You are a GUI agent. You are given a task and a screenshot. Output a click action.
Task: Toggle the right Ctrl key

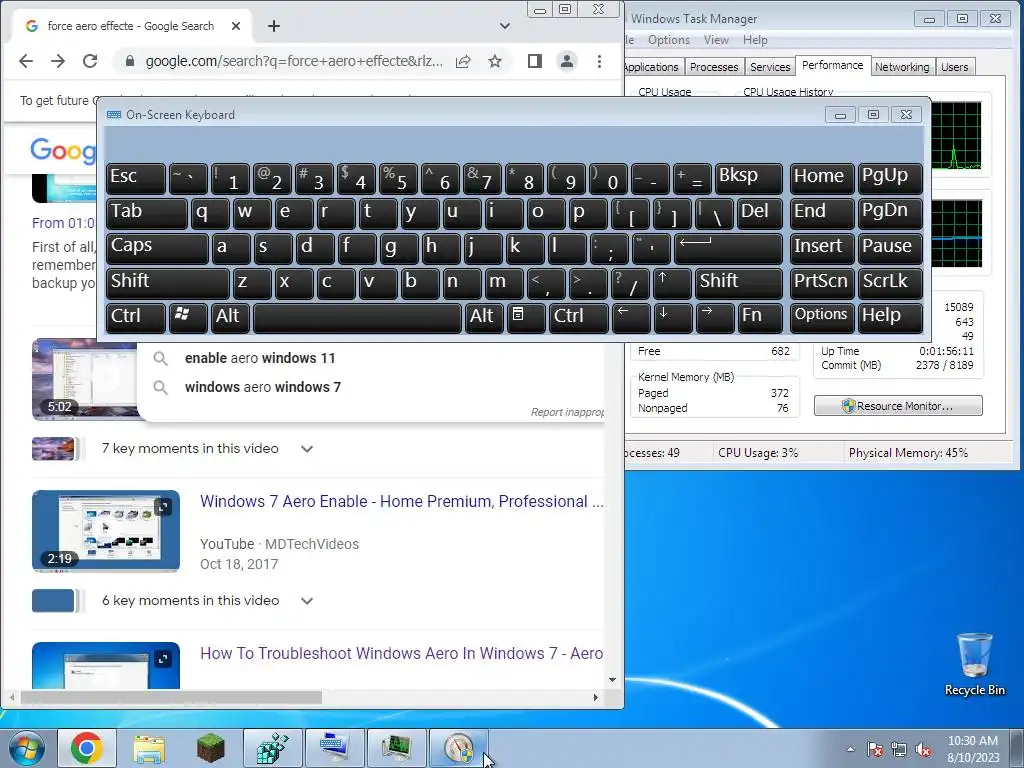[x=579, y=317]
